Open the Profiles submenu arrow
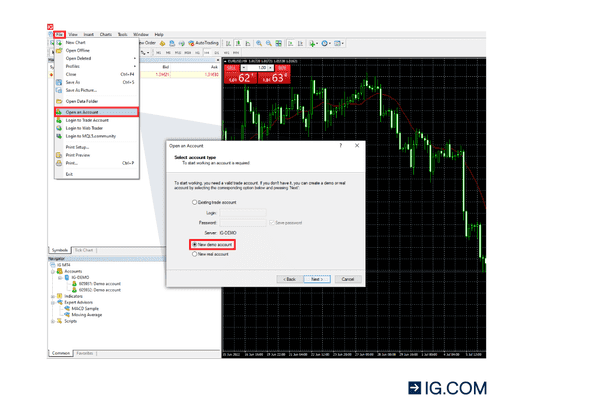 [135, 66]
